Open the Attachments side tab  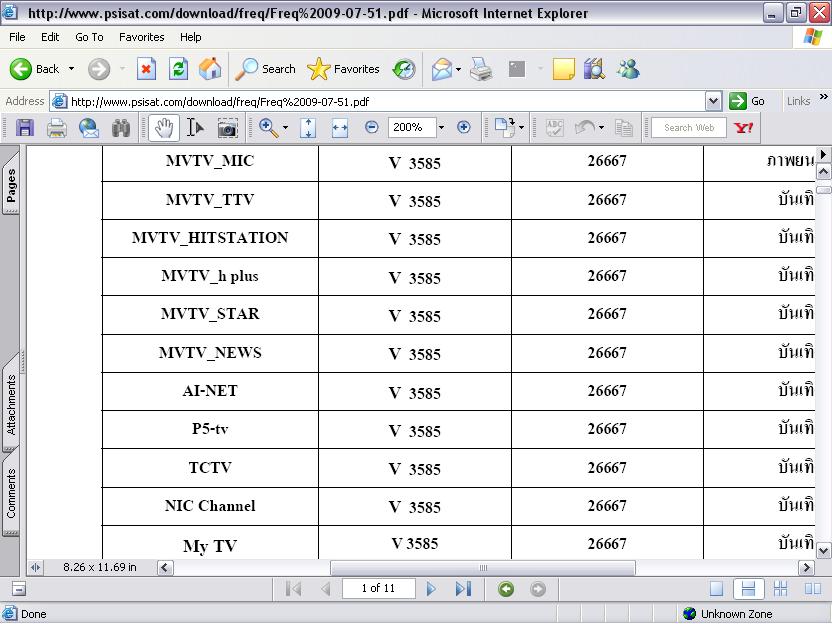tap(11, 403)
